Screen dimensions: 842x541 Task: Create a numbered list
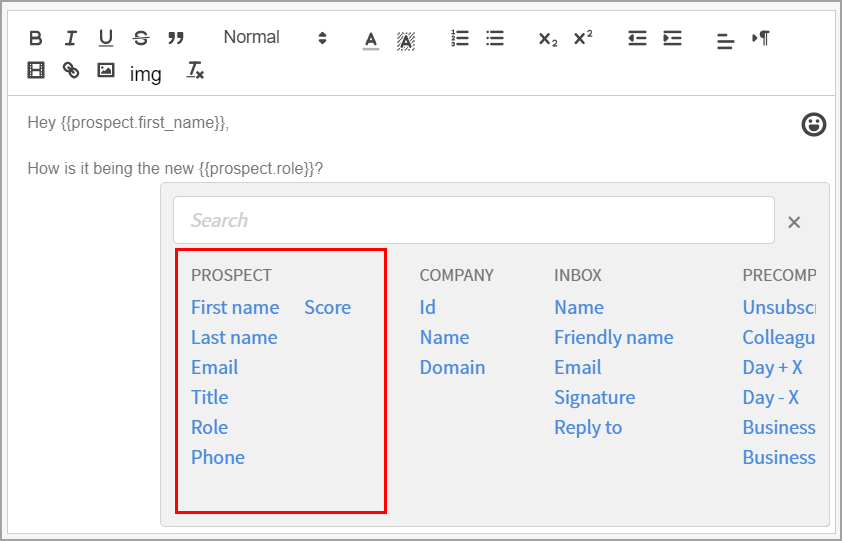pyautogui.click(x=460, y=39)
